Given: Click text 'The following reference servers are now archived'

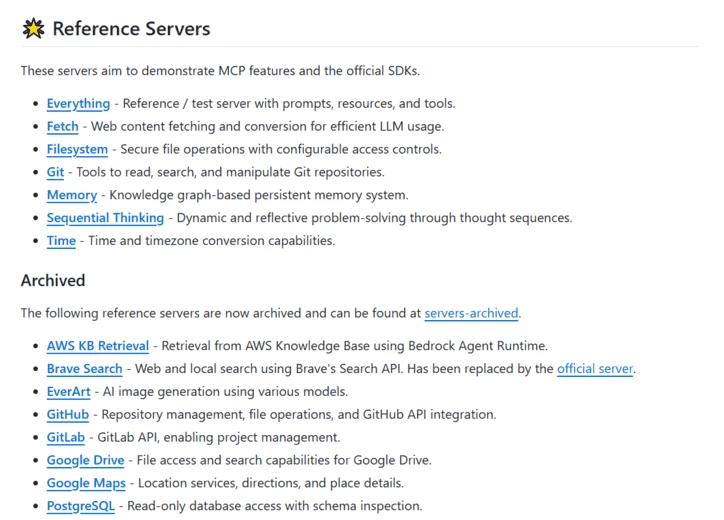Looking at the screenshot, I should point(161,313).
